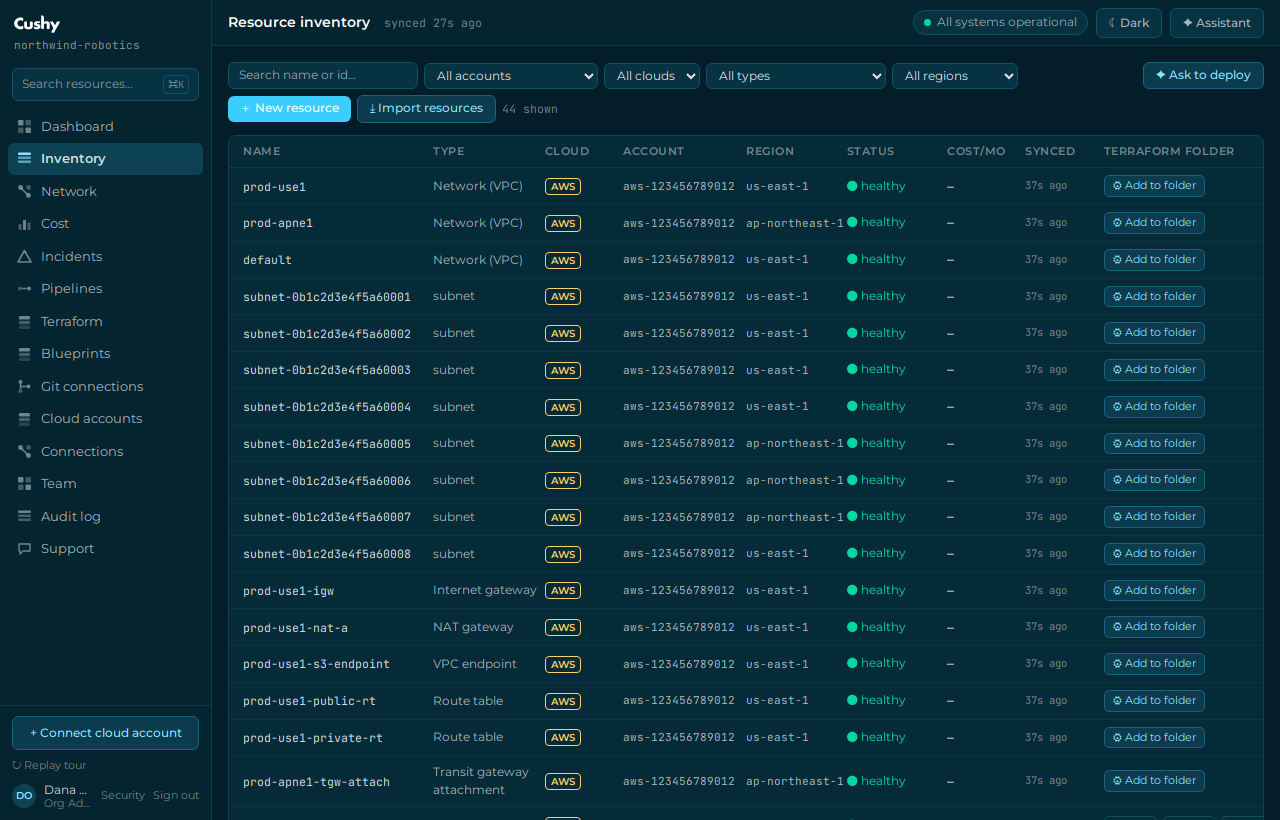This screenshot has width=1280, height=820.
Task: Add subnet-0b1c2d3e4f5a60005 to folder
Action: [1154, 444]
